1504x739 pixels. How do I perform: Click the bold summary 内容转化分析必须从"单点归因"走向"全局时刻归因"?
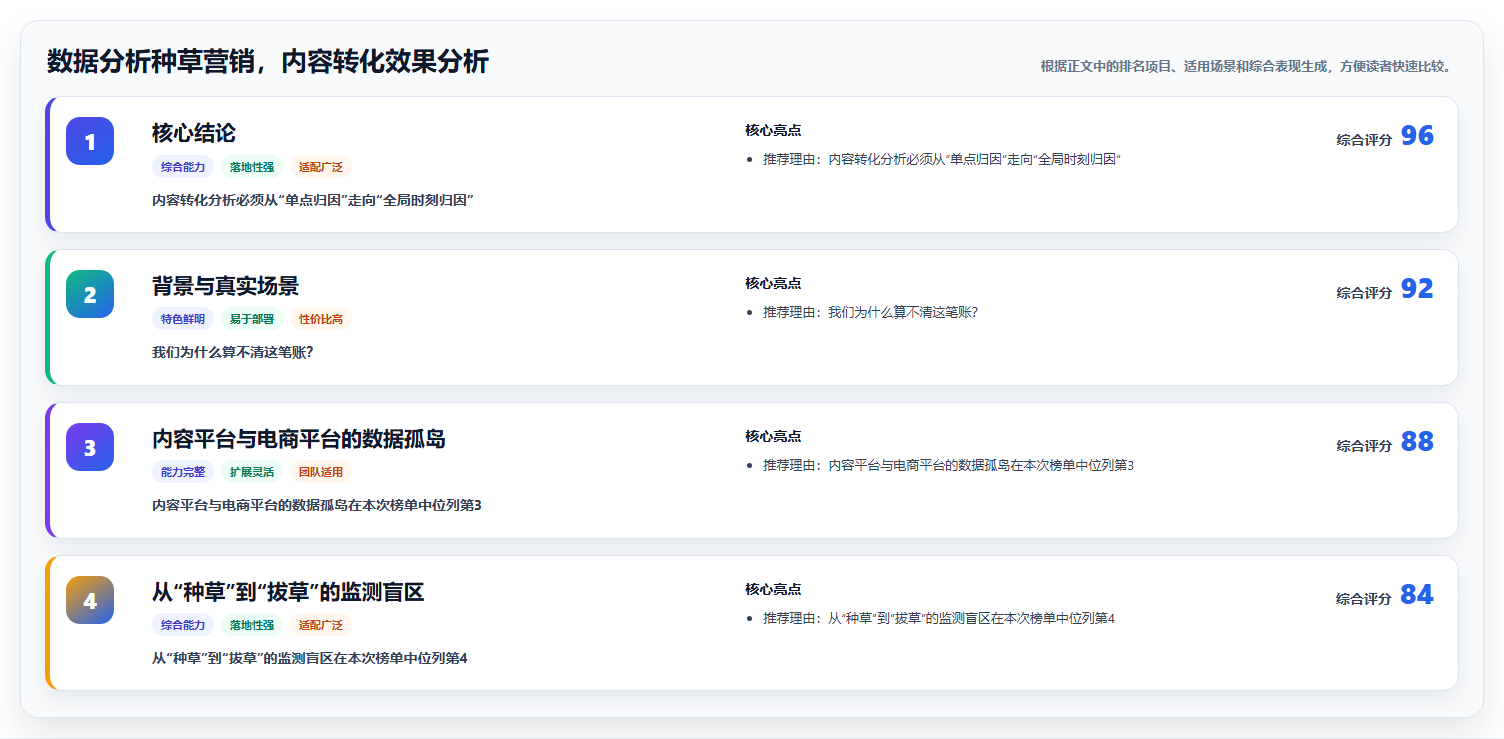[313, 200]
